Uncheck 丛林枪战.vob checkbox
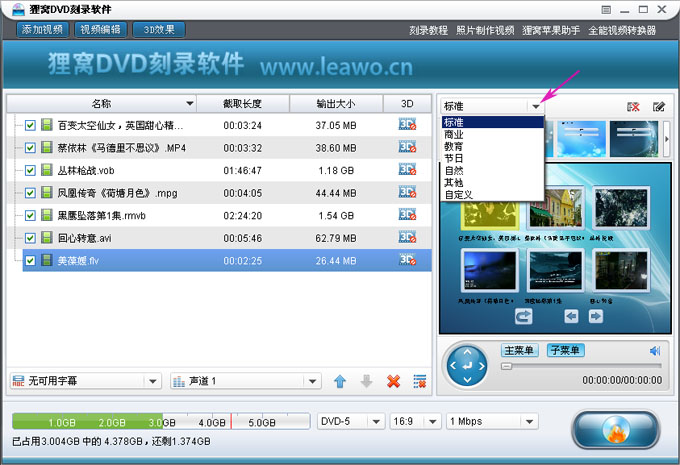 click(x=30, y=170)
